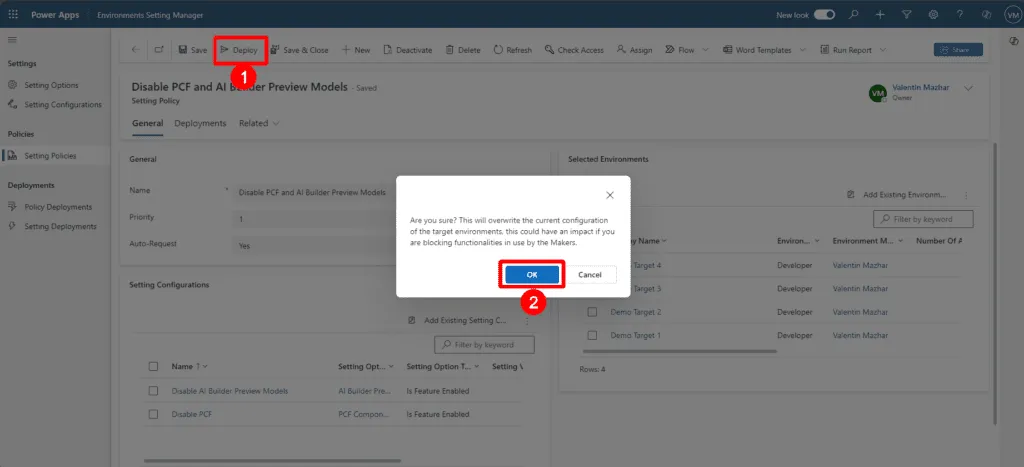Open the VM account avatar

(1012, 15)
